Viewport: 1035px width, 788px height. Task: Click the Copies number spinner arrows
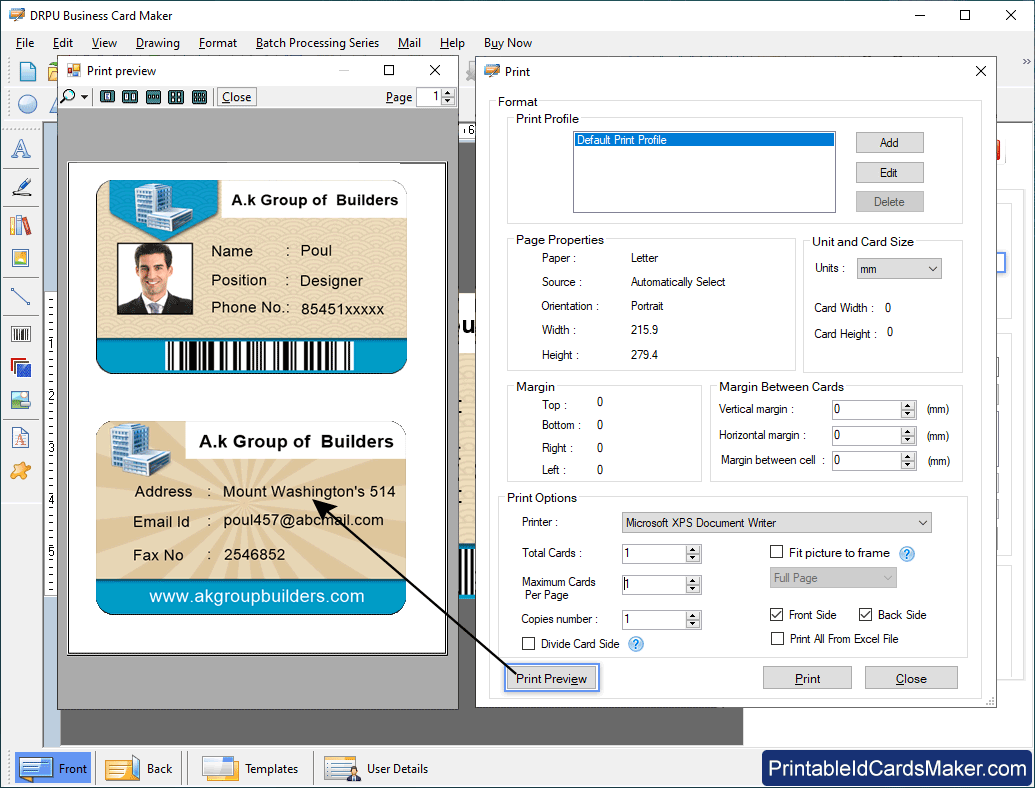click(692, 620)
